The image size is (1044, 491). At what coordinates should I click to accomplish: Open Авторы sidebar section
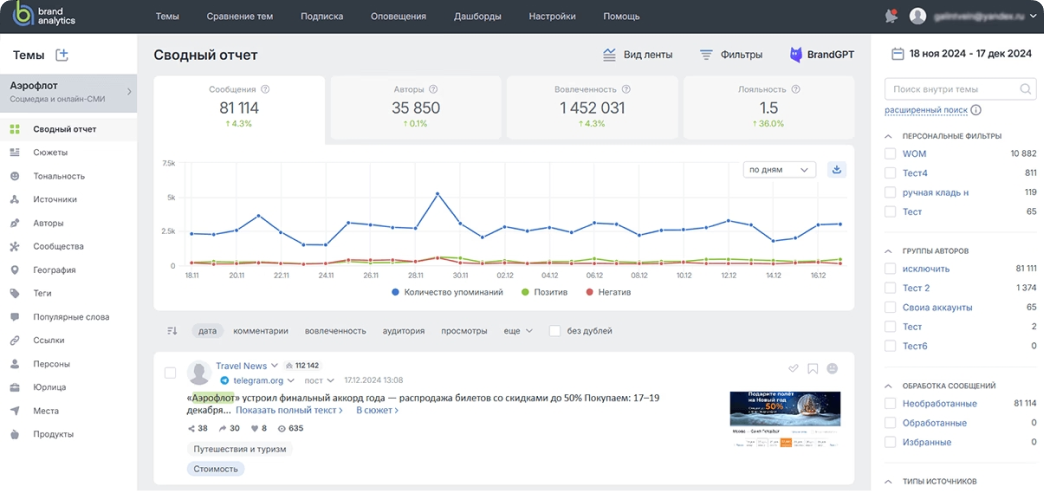click(x=48, y=223)
